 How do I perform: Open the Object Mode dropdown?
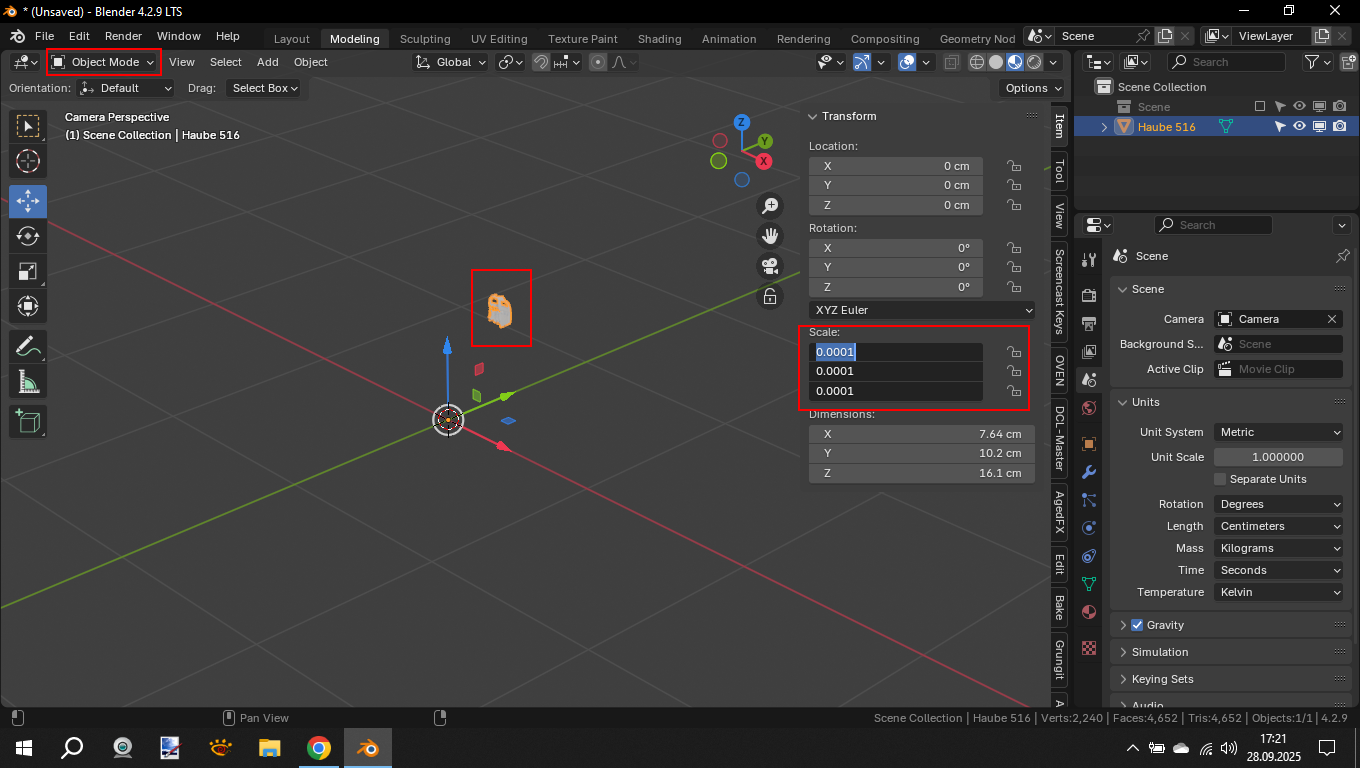pyautogui.click(x=104, y=62)
